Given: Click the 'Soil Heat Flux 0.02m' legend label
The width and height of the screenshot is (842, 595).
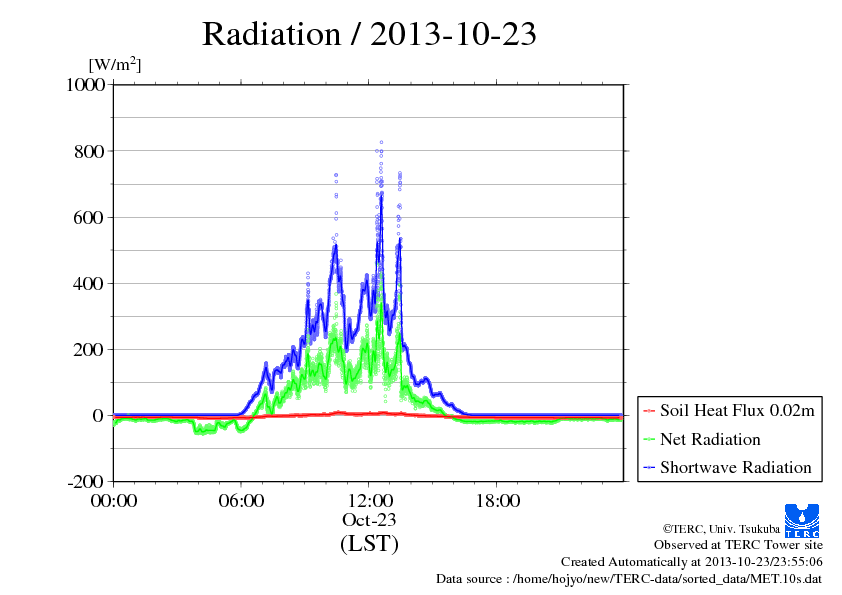Looking at the screenshot, I should coord(737,411).
